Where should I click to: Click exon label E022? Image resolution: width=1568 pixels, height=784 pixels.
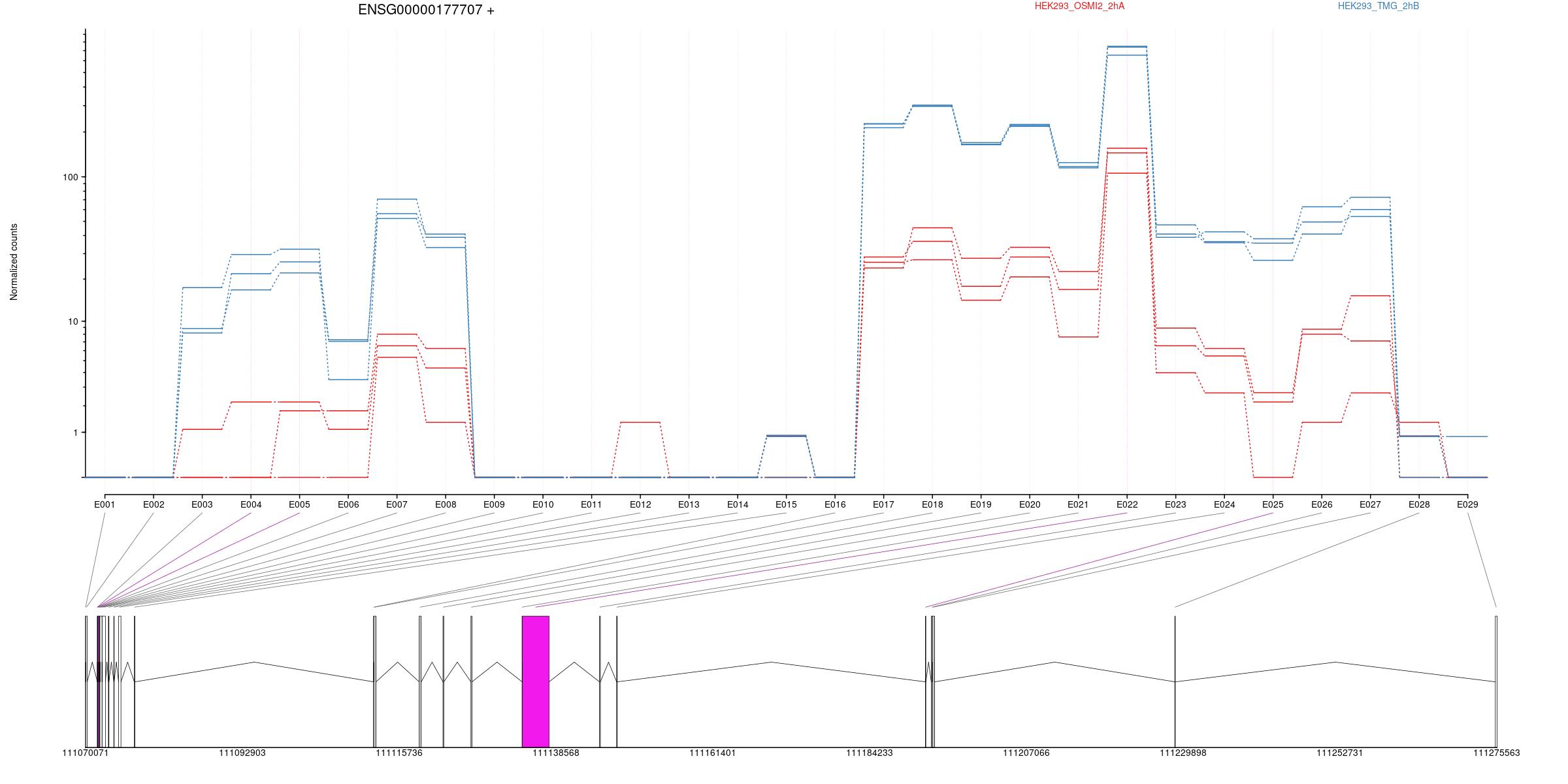tap(1127, 504)
